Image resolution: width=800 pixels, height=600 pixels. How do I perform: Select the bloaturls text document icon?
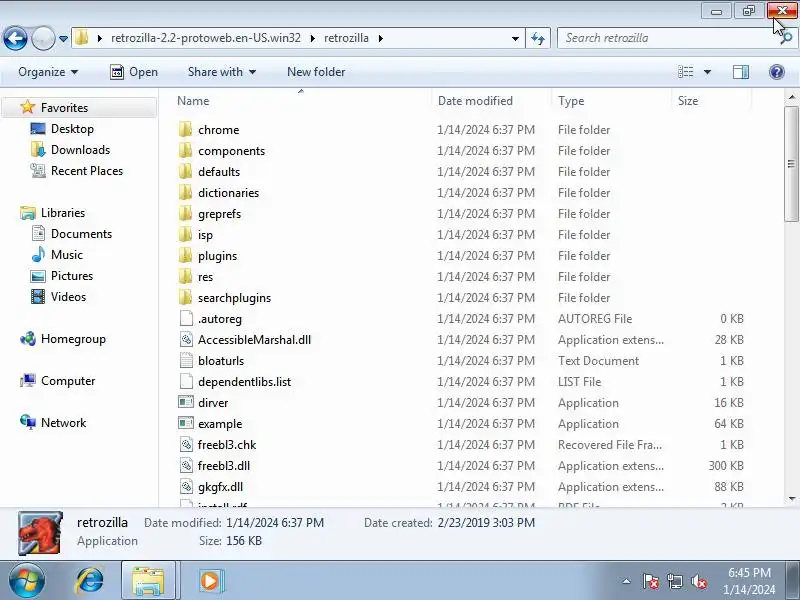[x=186, y=360]
